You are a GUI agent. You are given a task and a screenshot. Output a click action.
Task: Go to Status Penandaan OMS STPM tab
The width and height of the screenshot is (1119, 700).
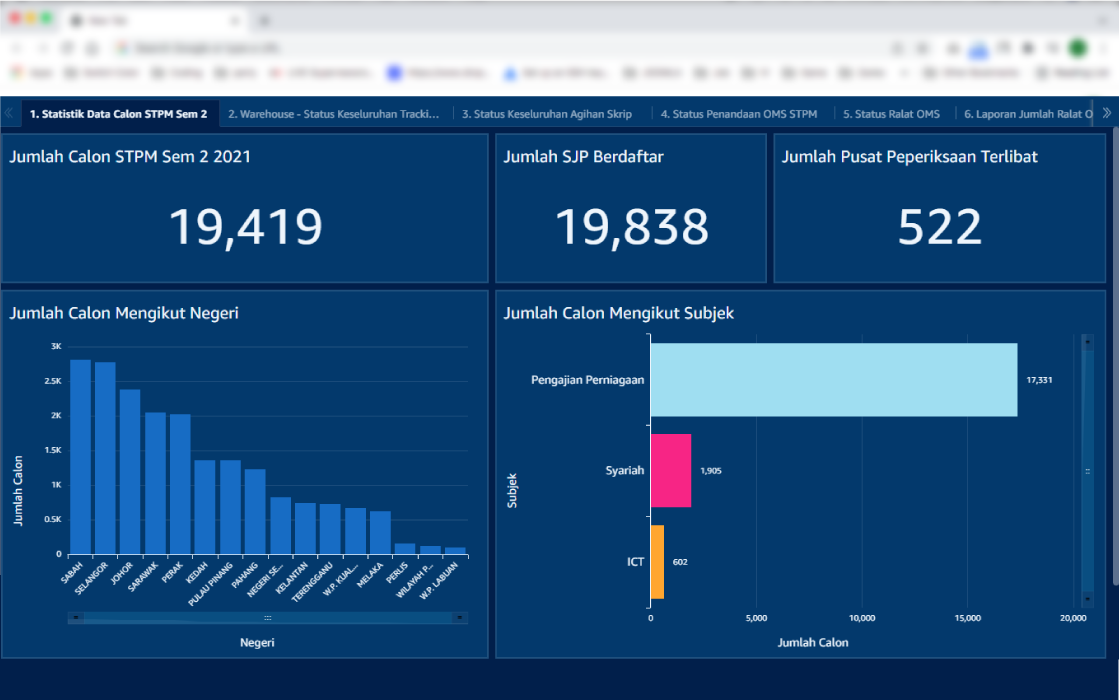[x=739, y=114]
